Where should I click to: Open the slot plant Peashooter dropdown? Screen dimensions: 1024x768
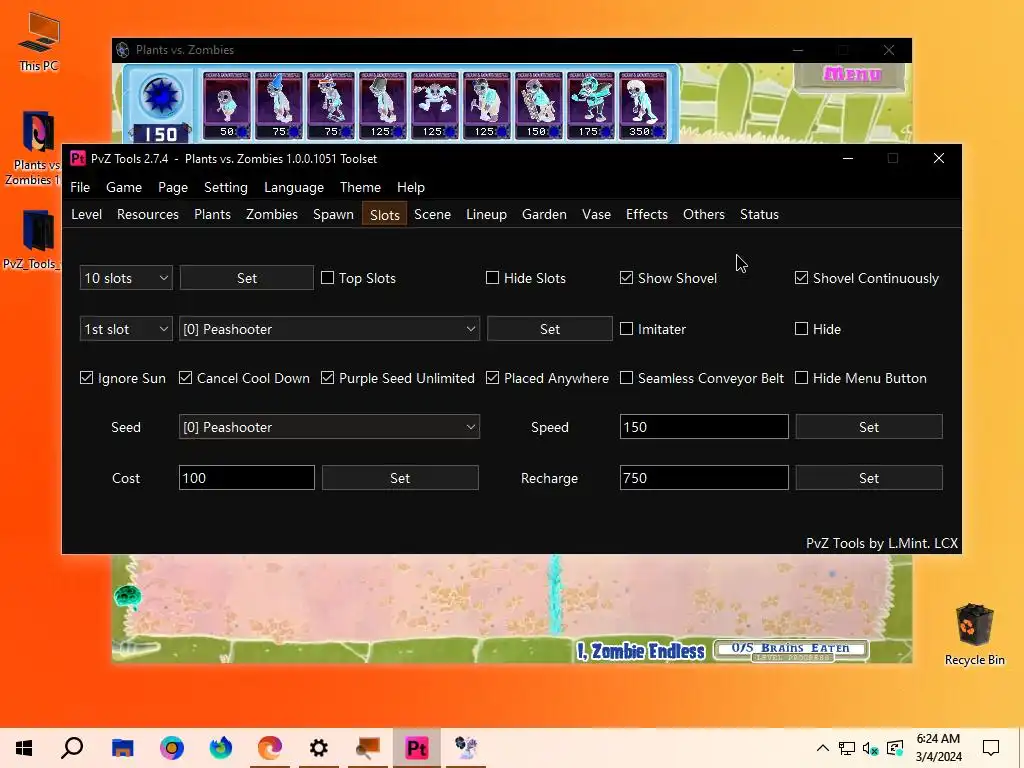pyautogui.click(x=329, y=328)
